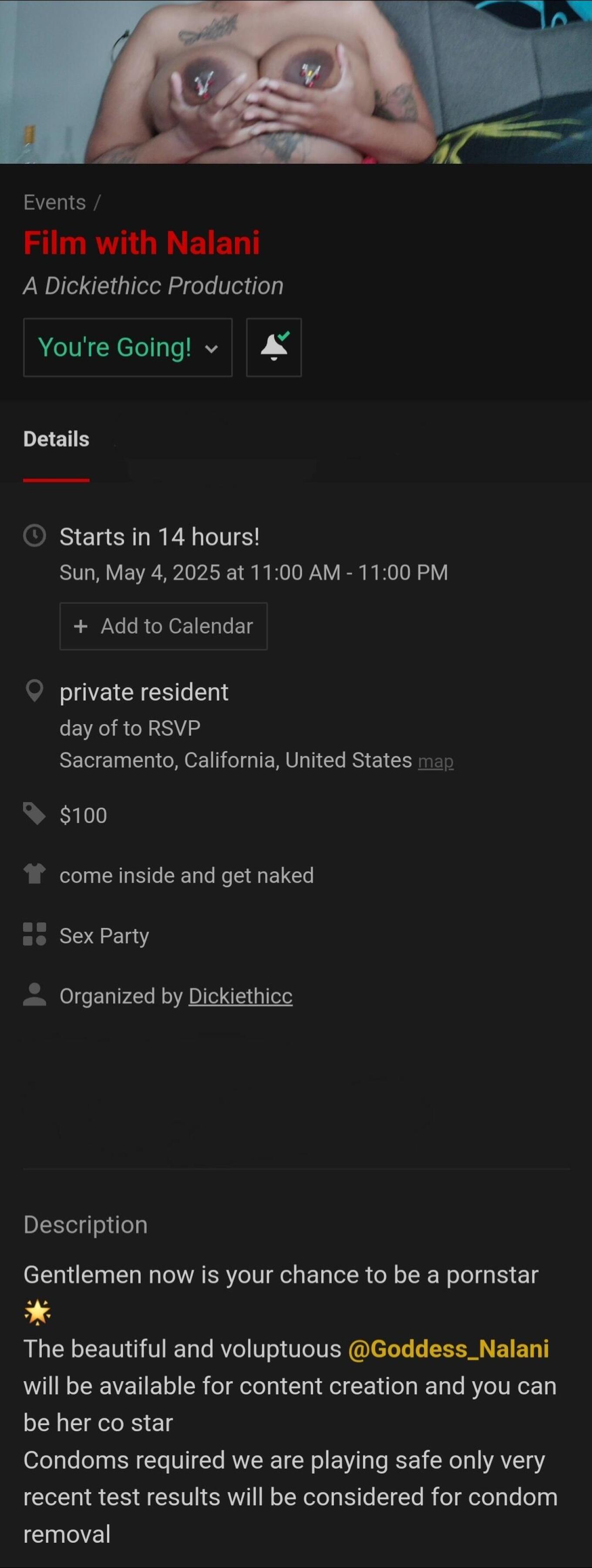592x1568 pixels.
Task: Click the $100 price text
Action: click(83, 815)
